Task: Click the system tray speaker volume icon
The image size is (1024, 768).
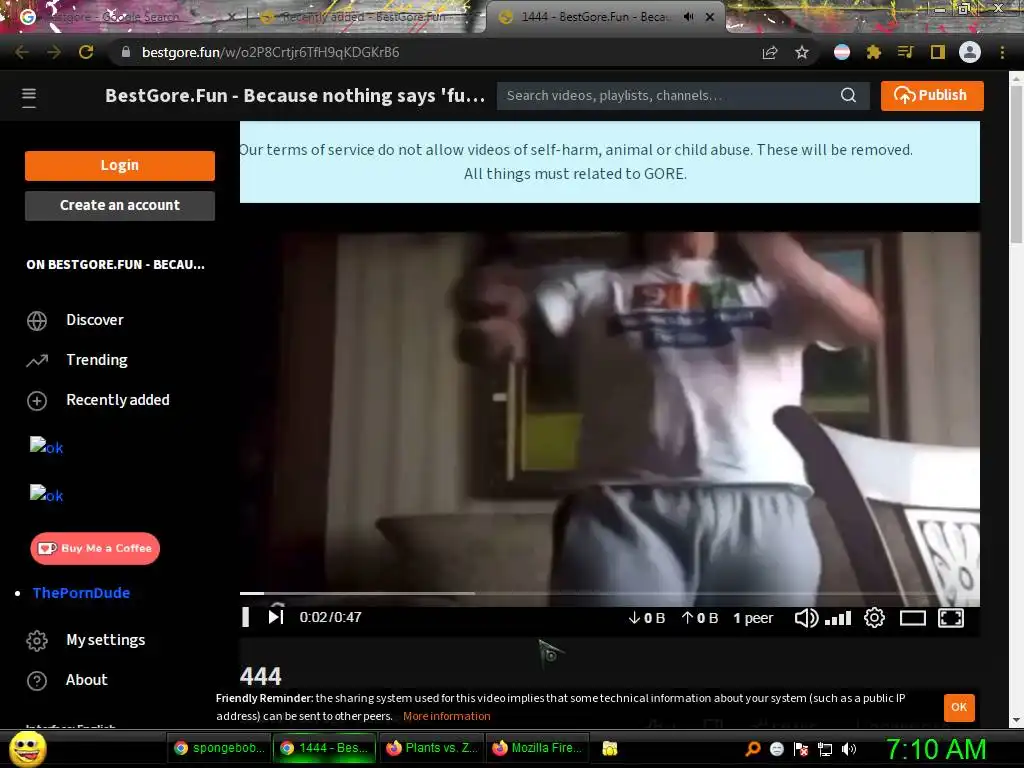Action: pyautogui.click(x=848, y=749)
